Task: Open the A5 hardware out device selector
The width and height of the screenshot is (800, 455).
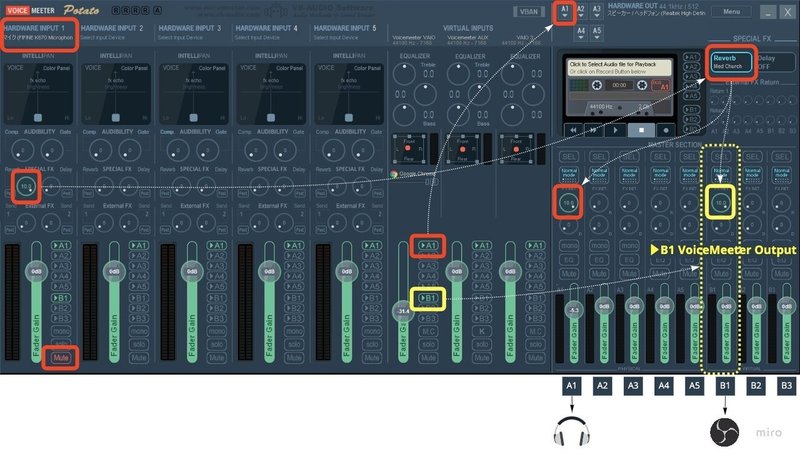Action: click(596, 33)
